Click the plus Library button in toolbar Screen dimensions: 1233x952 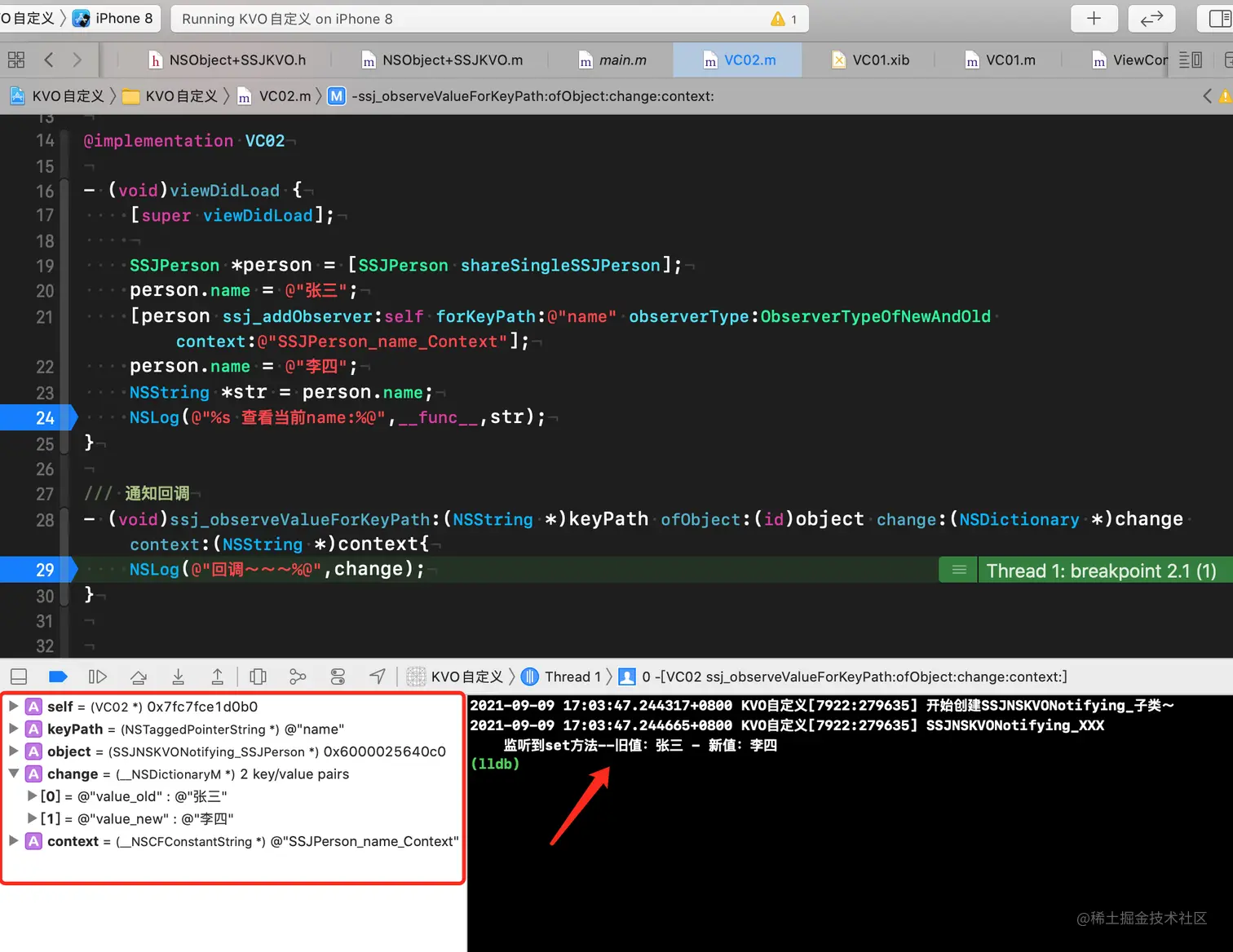(1094, 18)
